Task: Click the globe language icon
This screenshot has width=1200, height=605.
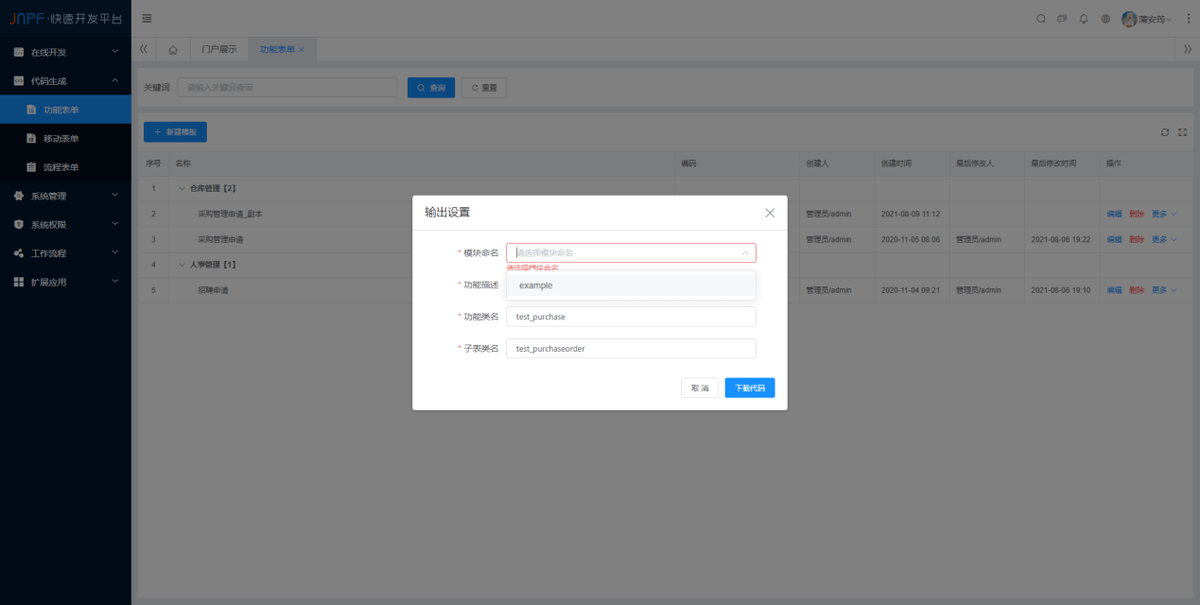Action: click(1105, 19)
